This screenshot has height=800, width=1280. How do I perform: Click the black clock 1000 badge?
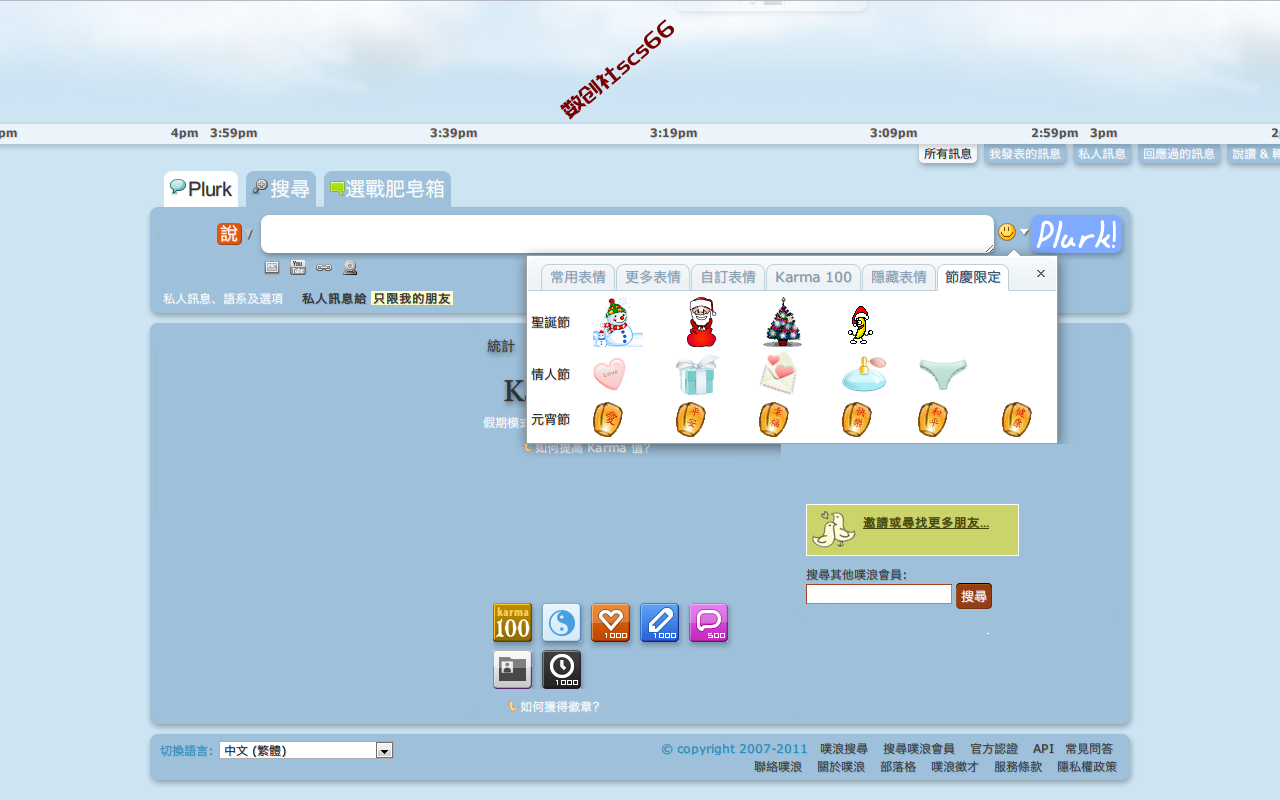click(562, 670)
